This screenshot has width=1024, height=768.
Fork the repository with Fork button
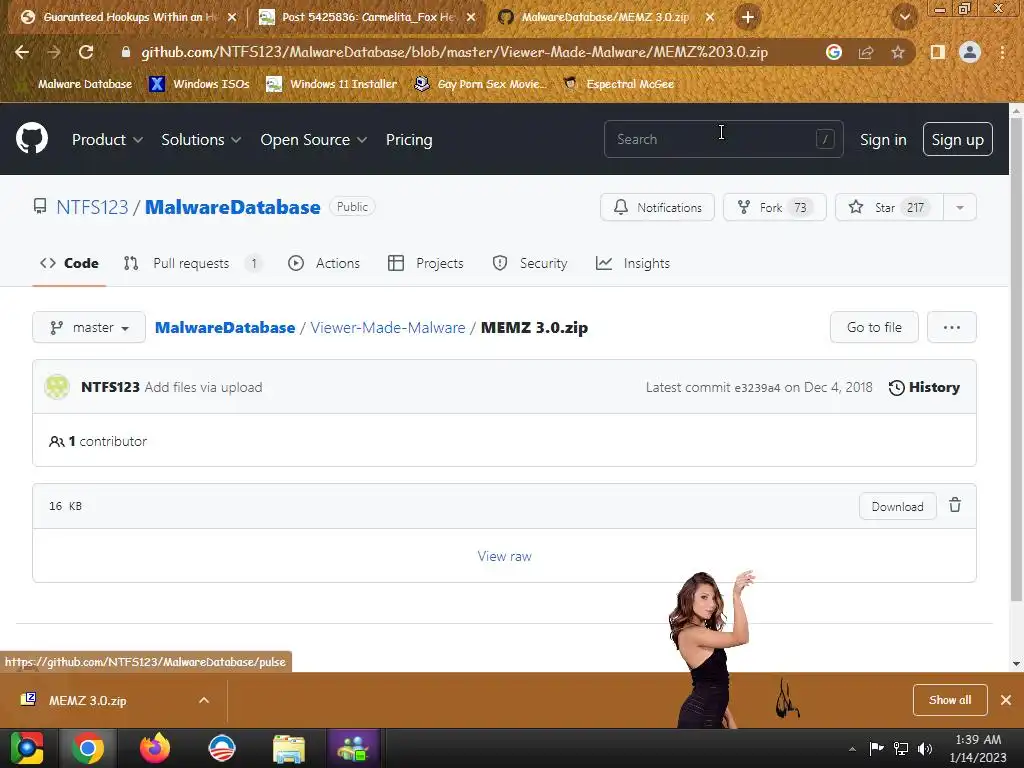click(x=775, y=208)
